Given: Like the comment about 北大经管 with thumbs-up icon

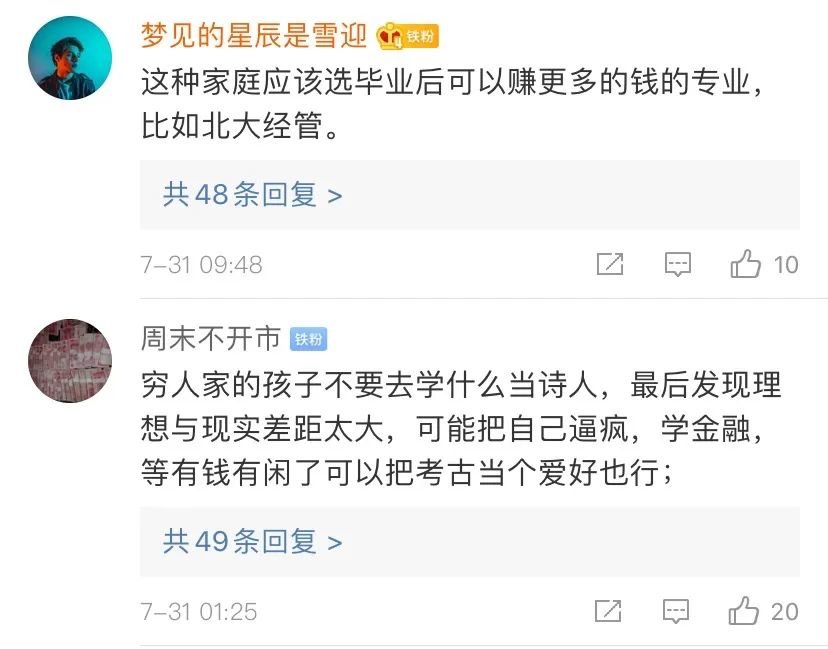Looking at the screenshot, I should coord(746,264).
